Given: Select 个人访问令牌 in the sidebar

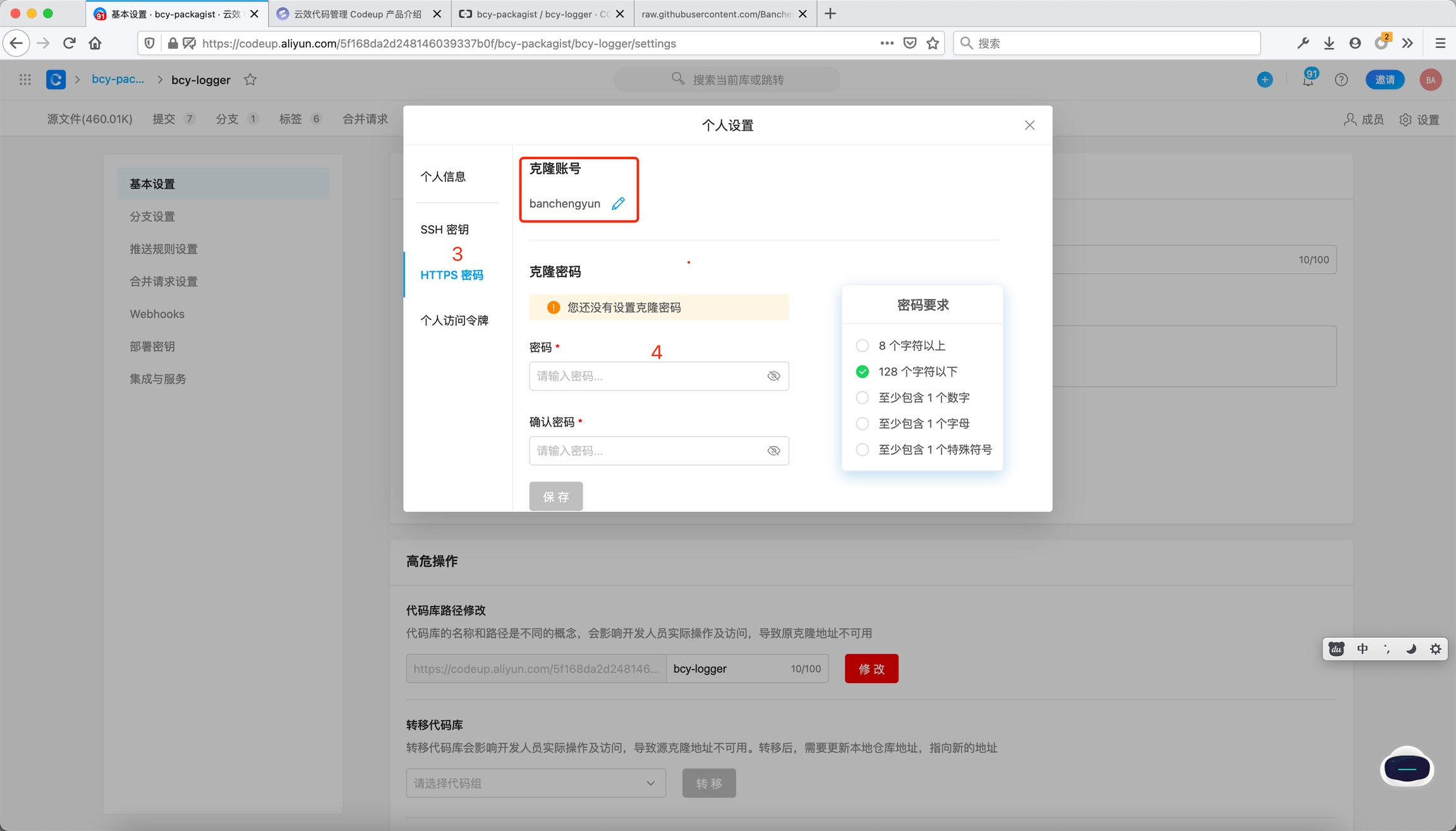Looking at the screenshot, I should click(x=454, y=320).
